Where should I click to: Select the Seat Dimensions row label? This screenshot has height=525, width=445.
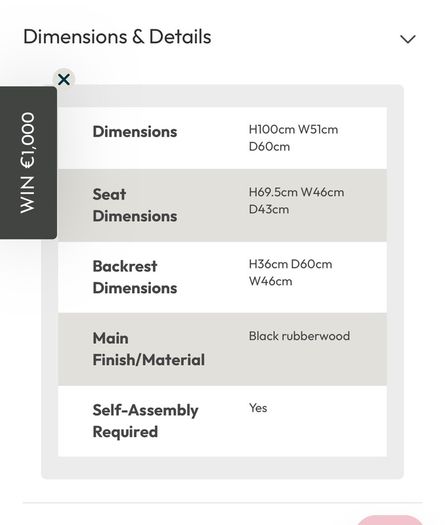(135, 205)
